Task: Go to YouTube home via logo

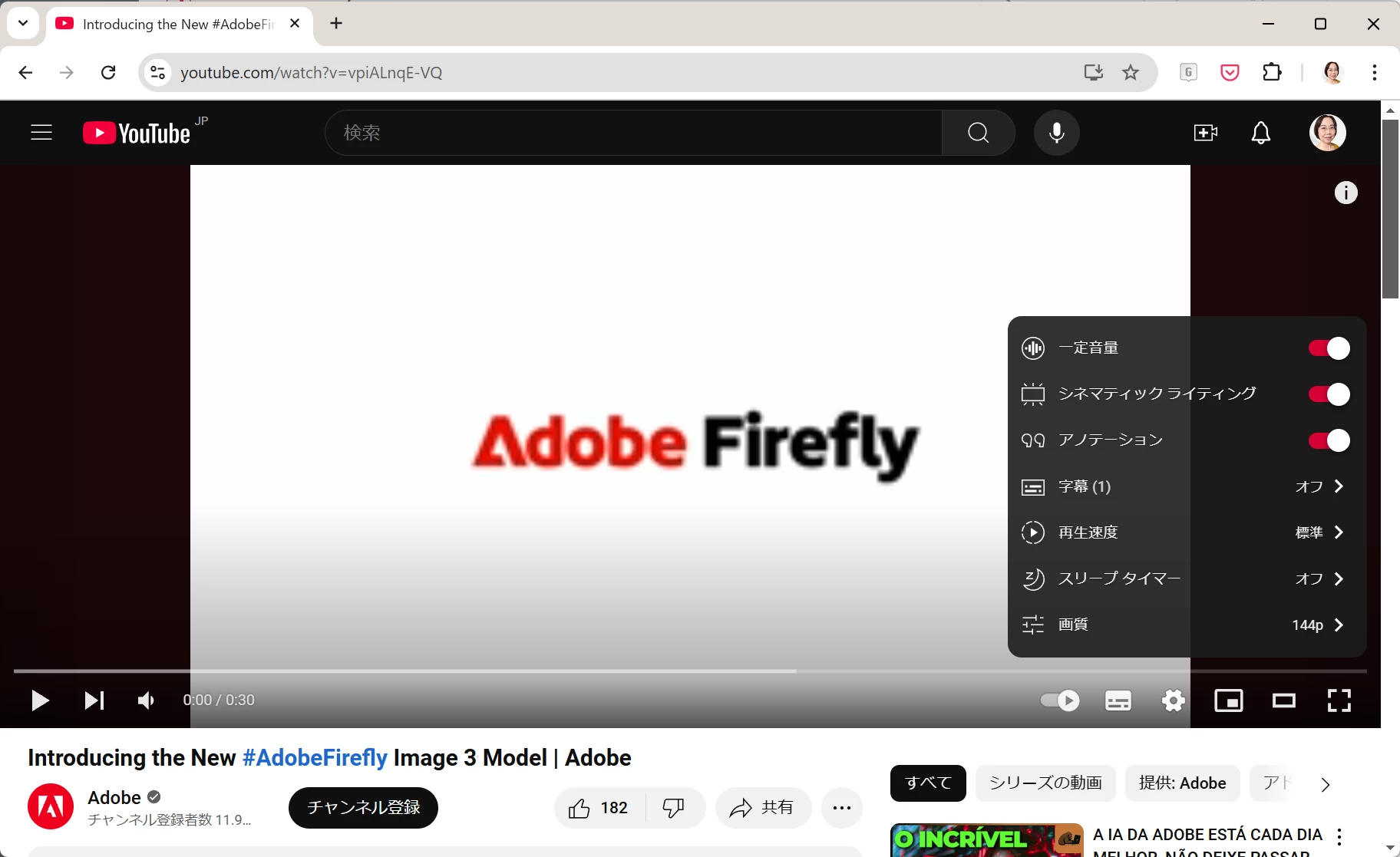Action: (x=137, y=133)
